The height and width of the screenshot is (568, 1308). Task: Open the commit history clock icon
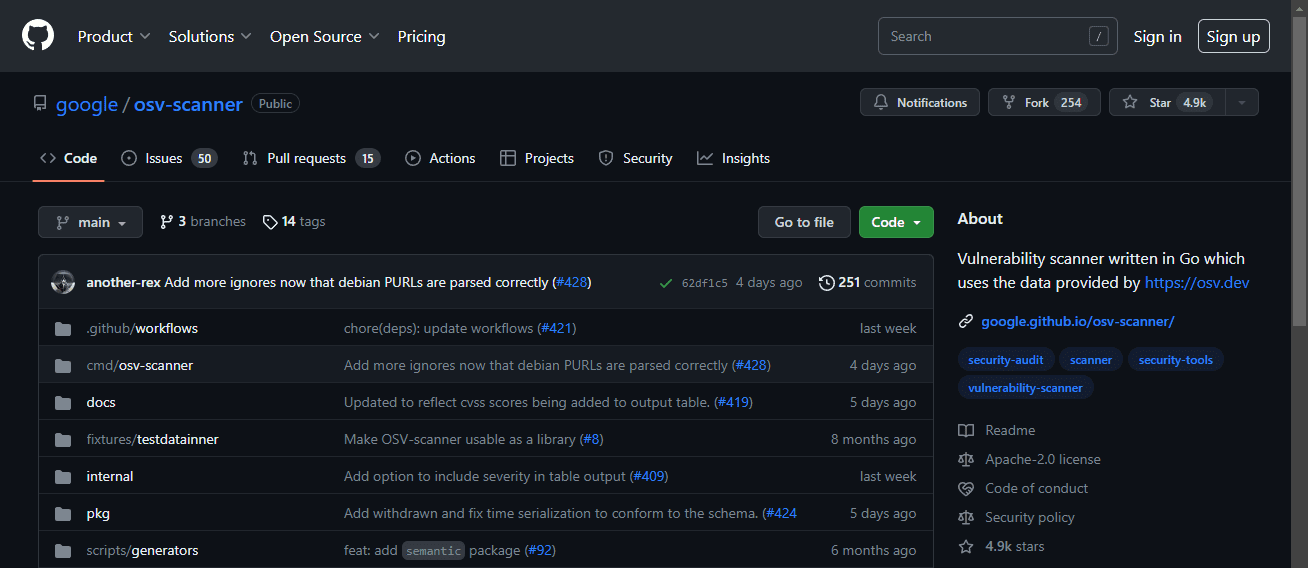826,283
